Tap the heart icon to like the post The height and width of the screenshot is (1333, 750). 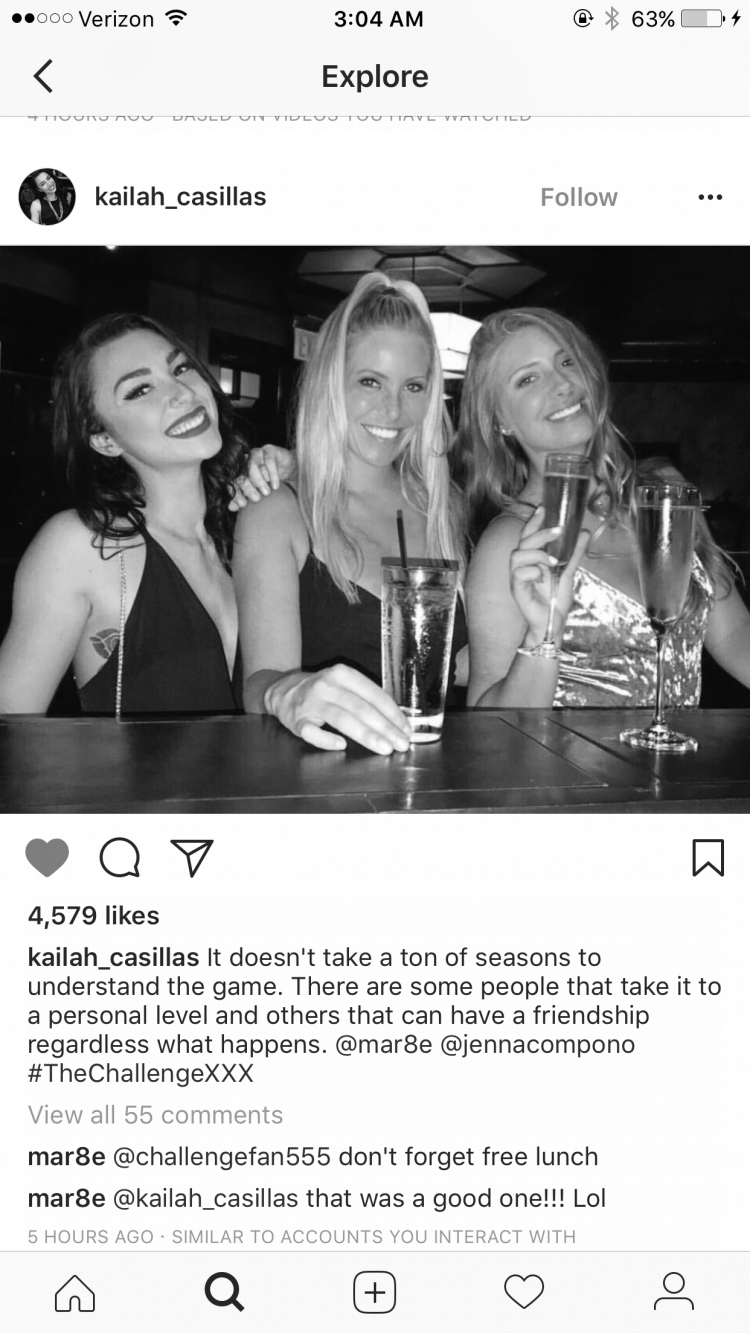[x=47, y=858]
